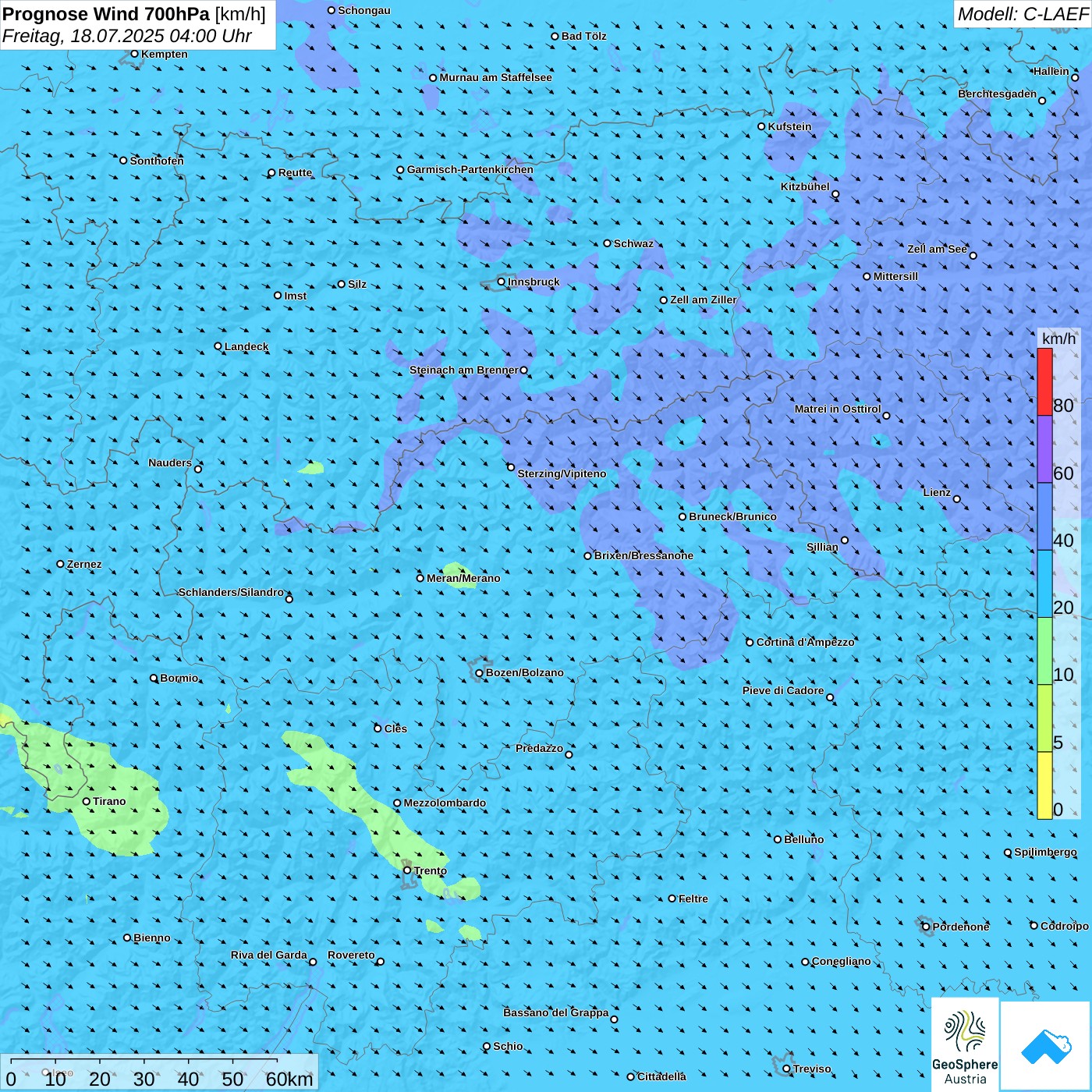This screenshot has width=1092, height=1092.
Task: Click the Schwaz city label
Action: (x=633, y=243)
